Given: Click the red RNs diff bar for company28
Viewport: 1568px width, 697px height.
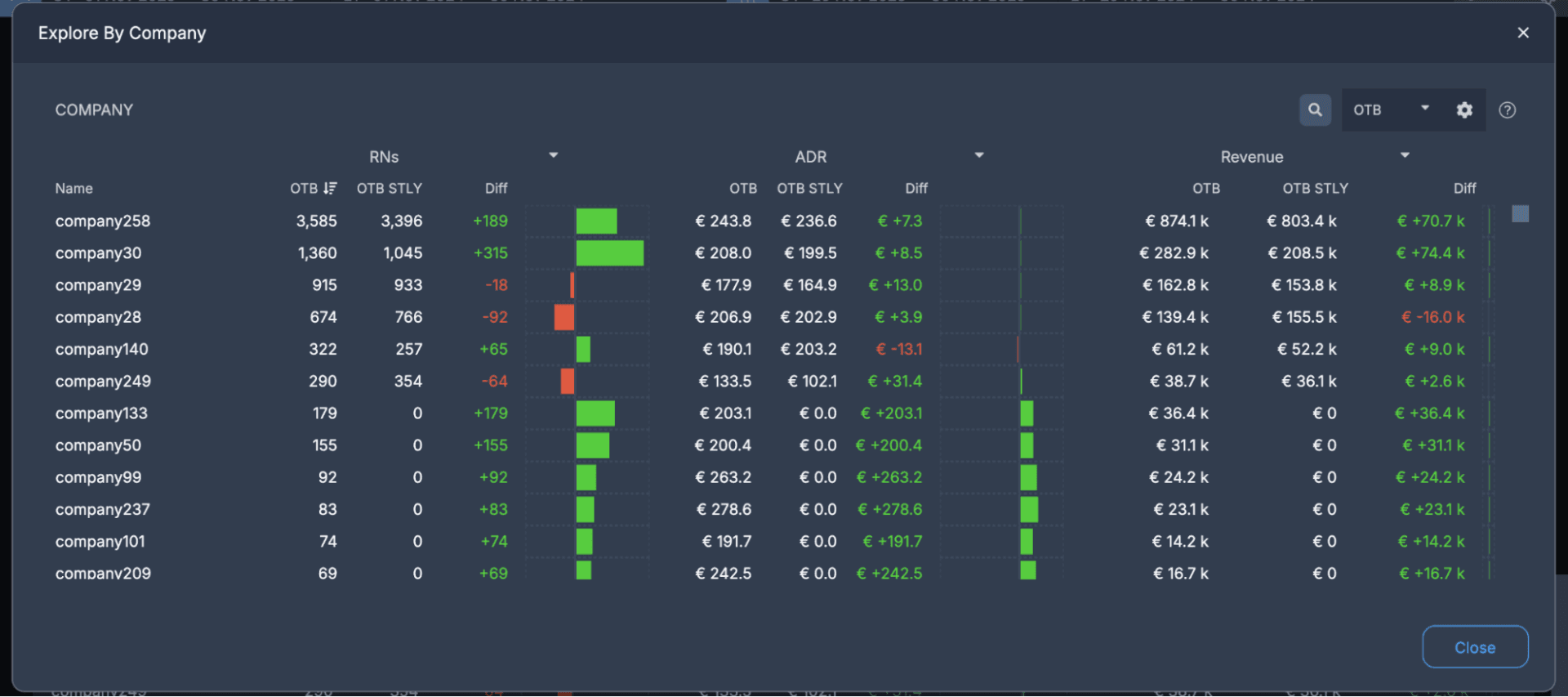Looking at the screenshot, I should 563,317.
